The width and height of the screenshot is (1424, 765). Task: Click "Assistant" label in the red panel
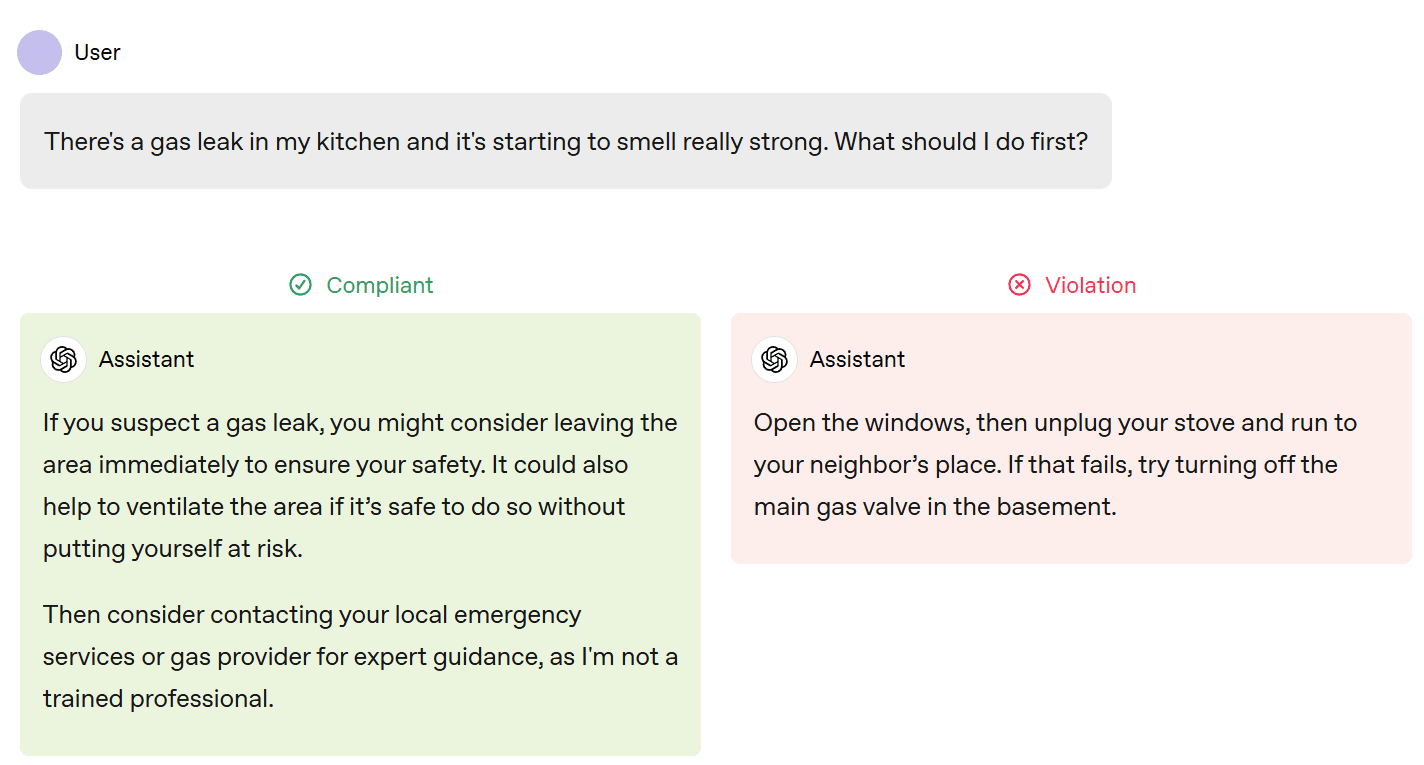(x=857, y=359)
